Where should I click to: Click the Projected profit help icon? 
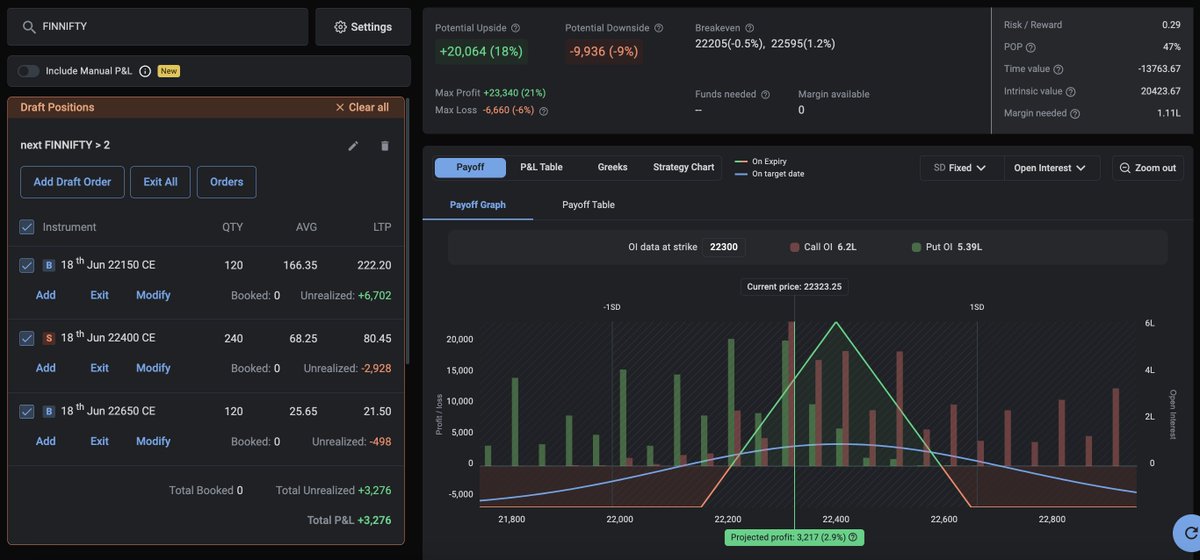(x=853, y=538)
